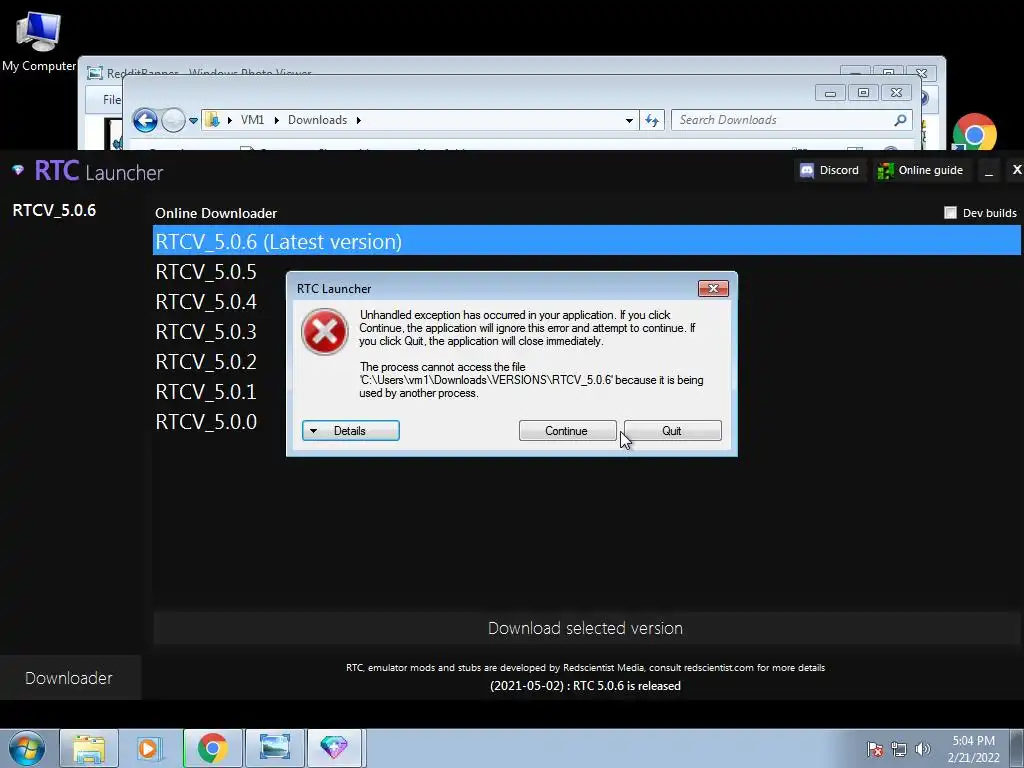1024x768 pixels.
Task: Click the Discord icon in the RTC Launcher header
Action: coord(807,170)
